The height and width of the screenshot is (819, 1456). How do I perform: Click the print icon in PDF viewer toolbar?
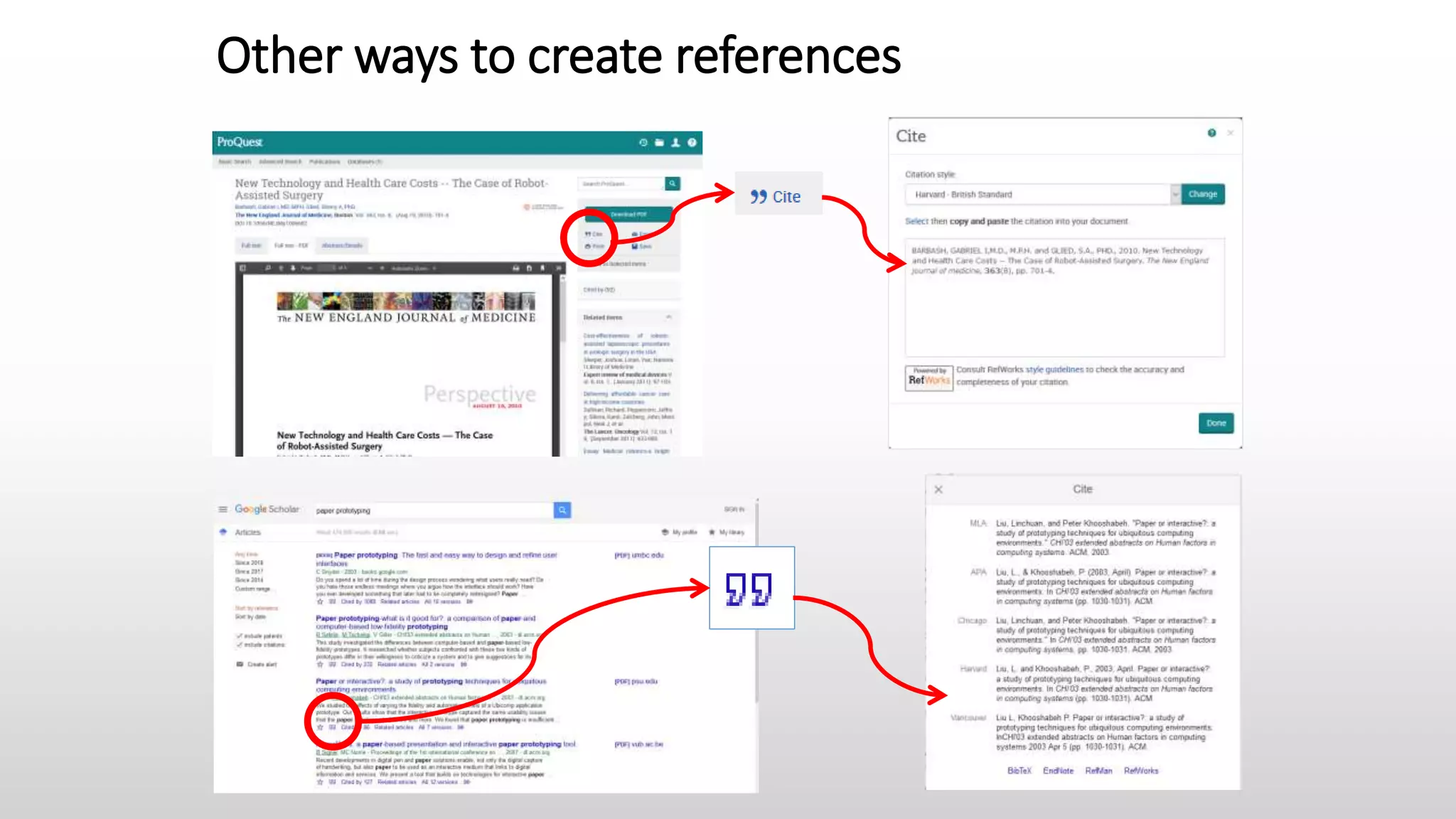click(516, 268)
